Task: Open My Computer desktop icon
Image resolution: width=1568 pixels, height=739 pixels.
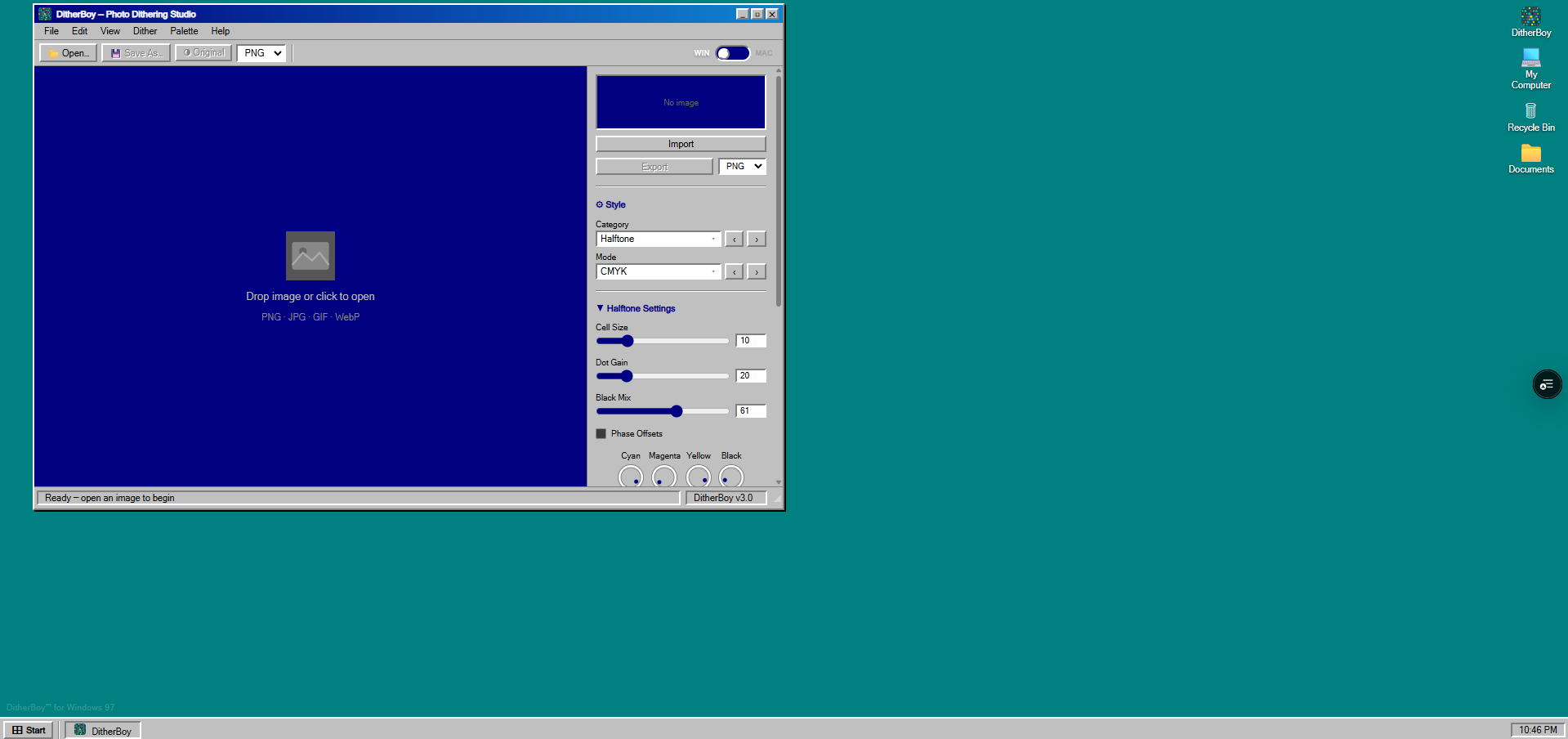Action: click(x=1530, y=68)
